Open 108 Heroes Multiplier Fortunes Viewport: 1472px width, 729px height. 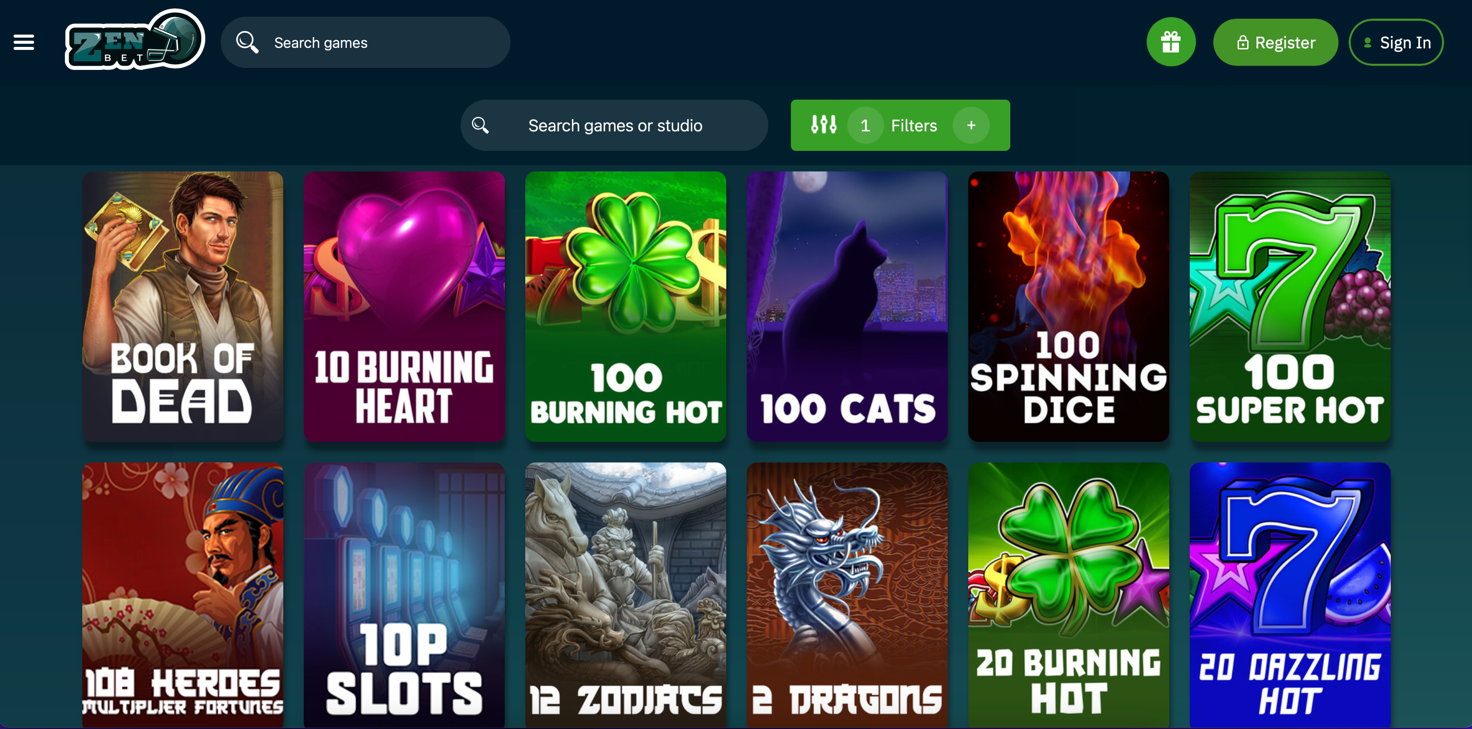(x=183, y=595)
